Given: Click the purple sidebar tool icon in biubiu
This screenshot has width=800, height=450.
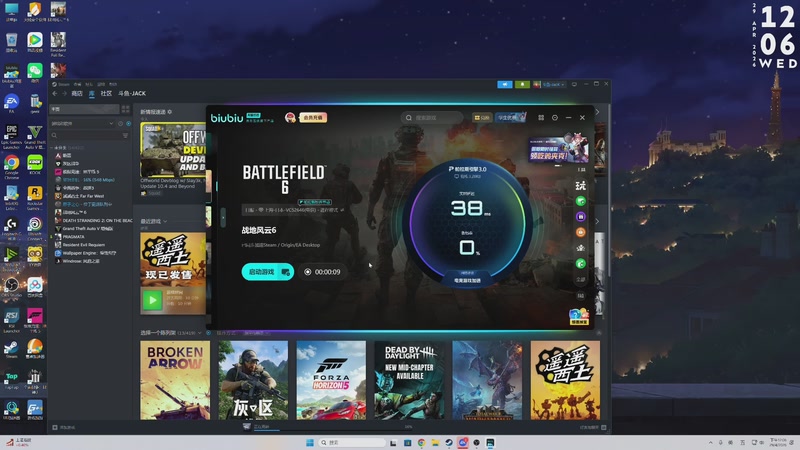Looking at the screenshot, I should 581,217.
